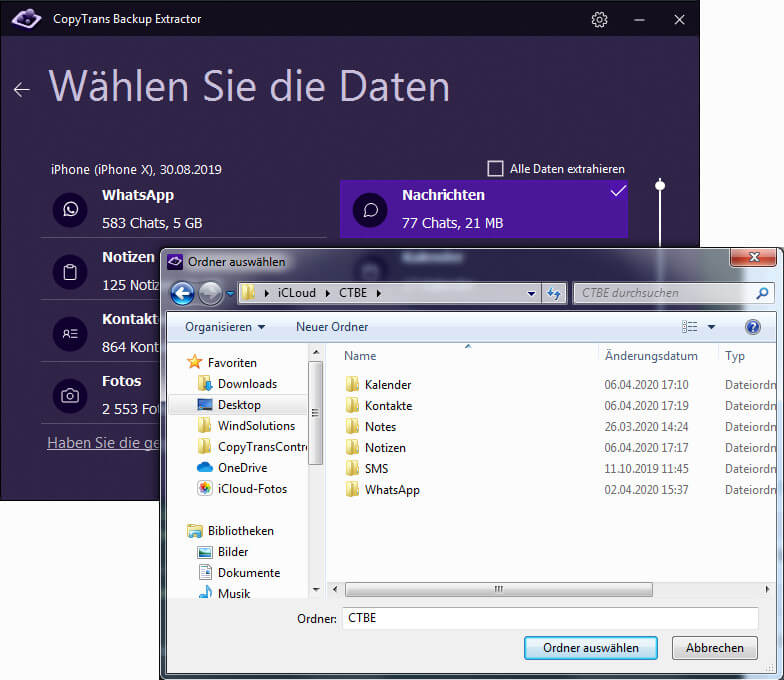Select the SMS folder
The image size is (784, 680).
366,468
